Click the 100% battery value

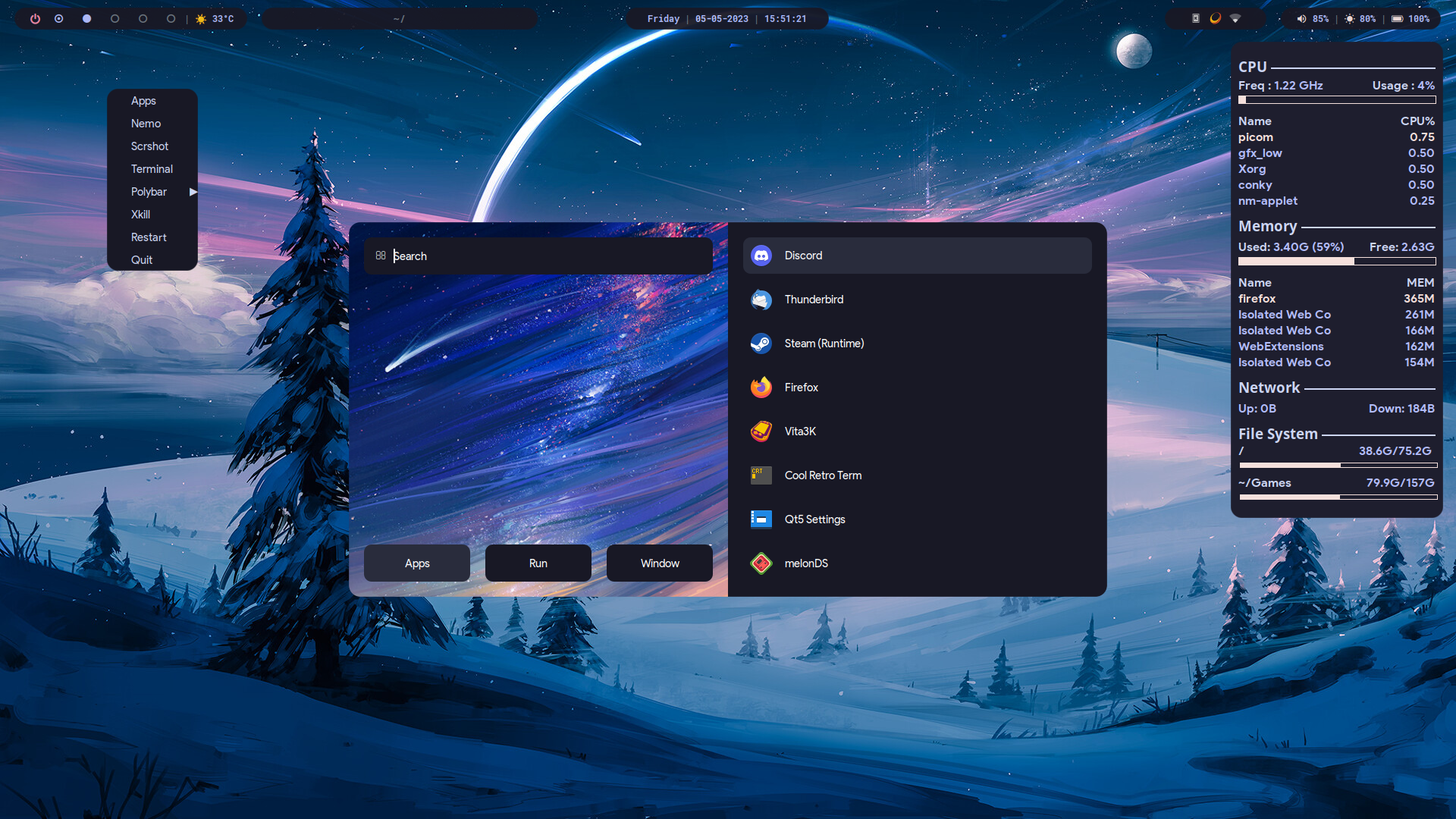pos(1420,19)
